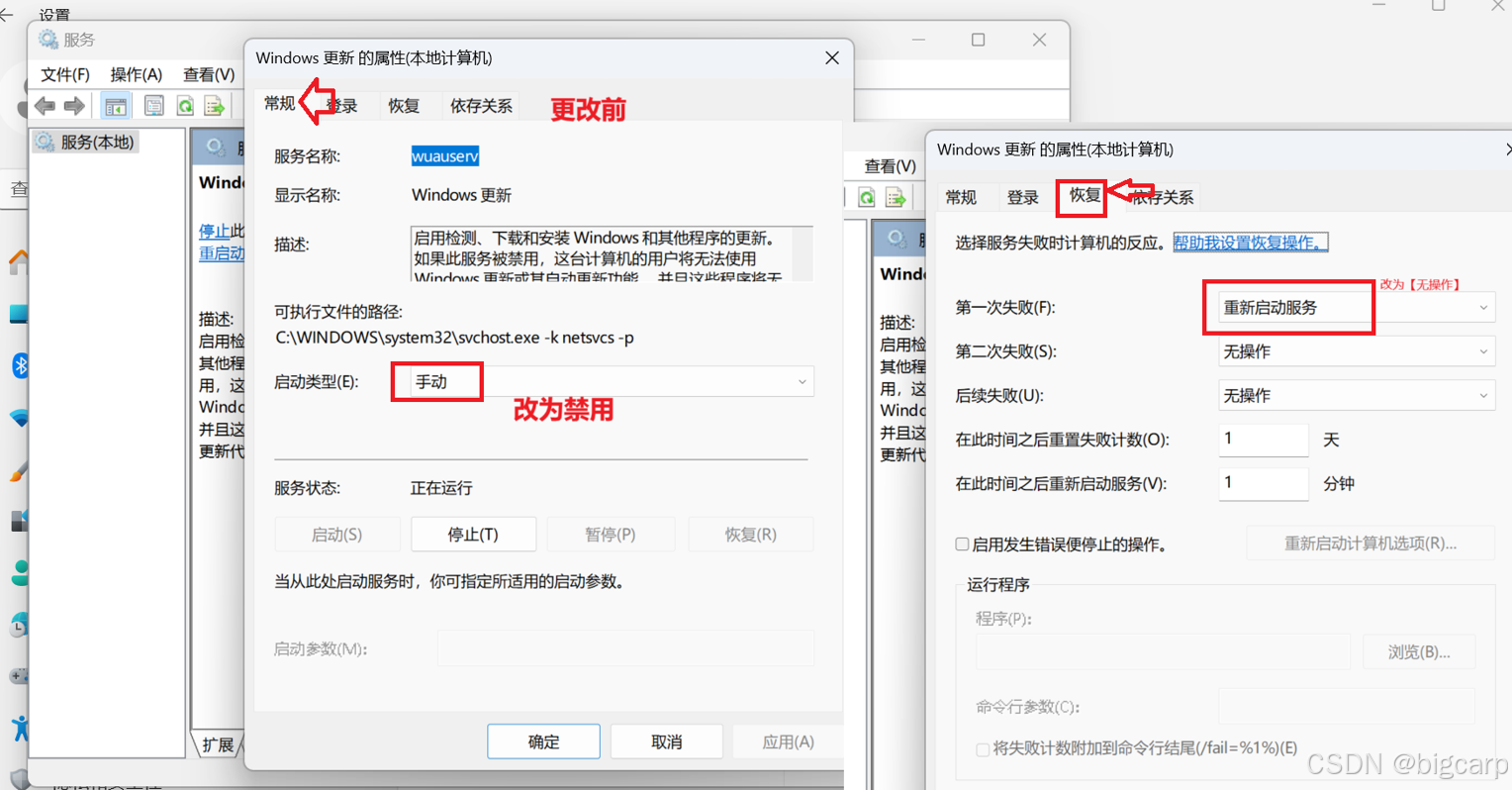This screenshot has height=790, width=1512.
Task: Click the Services gear icon in title bar
Action: point(47,40)
